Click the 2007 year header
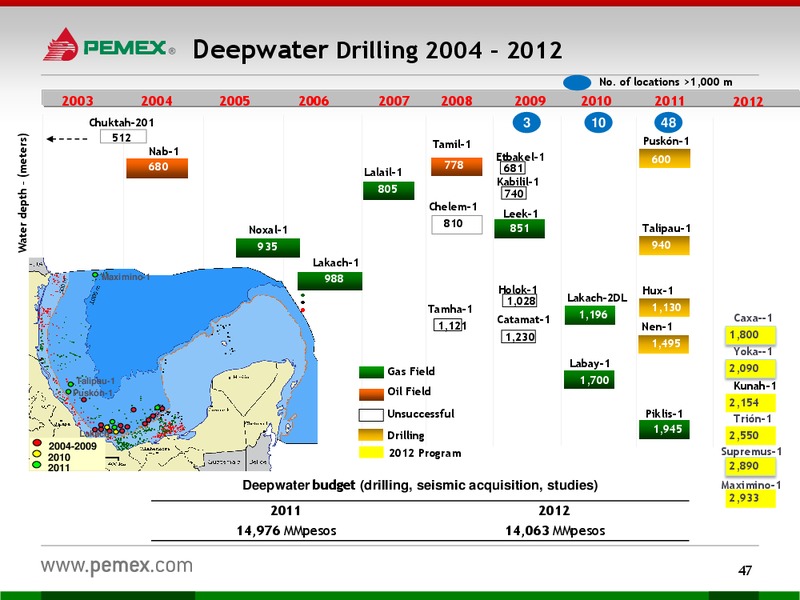This screenshot has height=600, width=800. (394, 101)
